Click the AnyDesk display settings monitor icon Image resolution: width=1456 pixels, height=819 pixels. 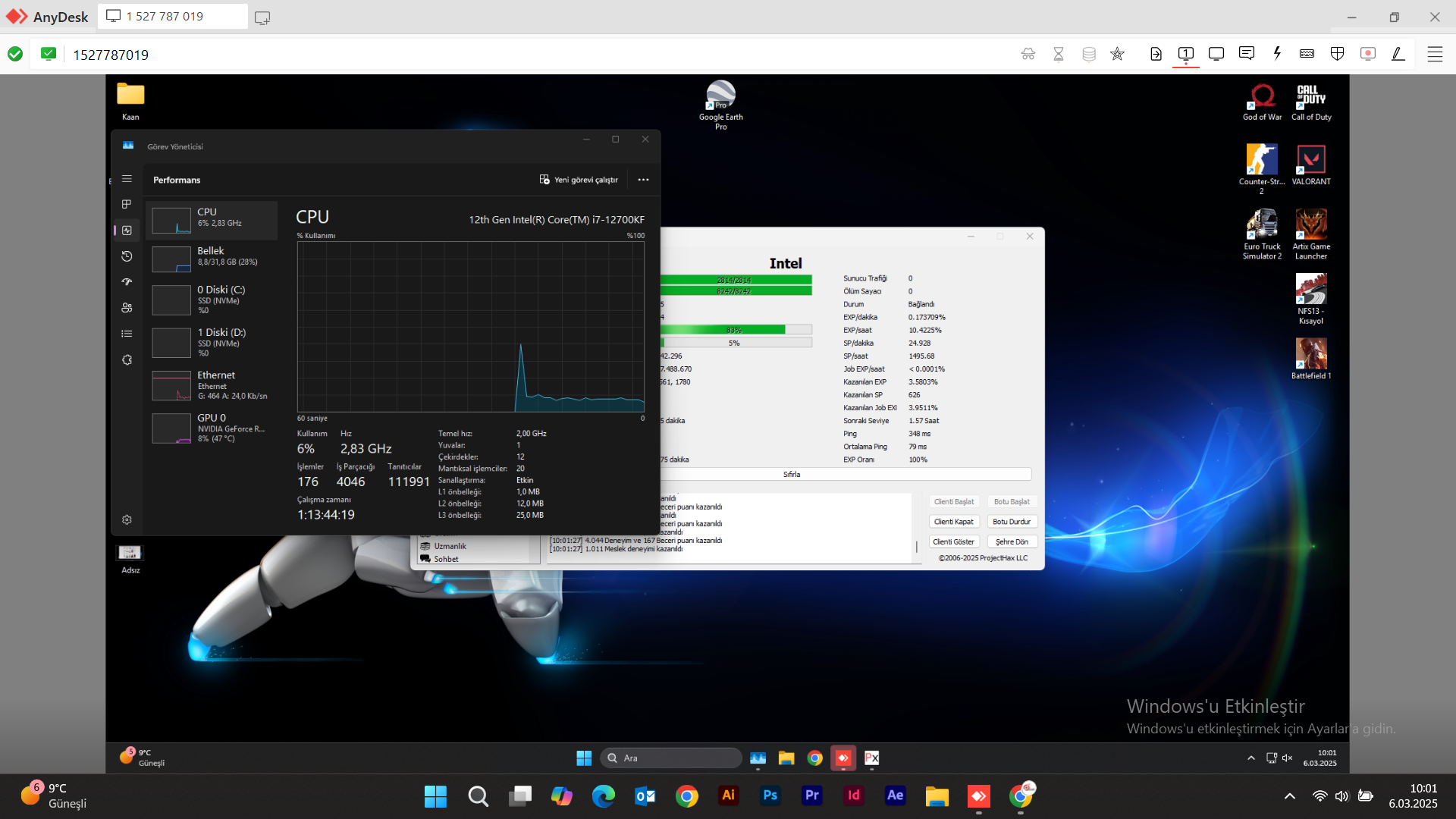tap(1216, 54)
